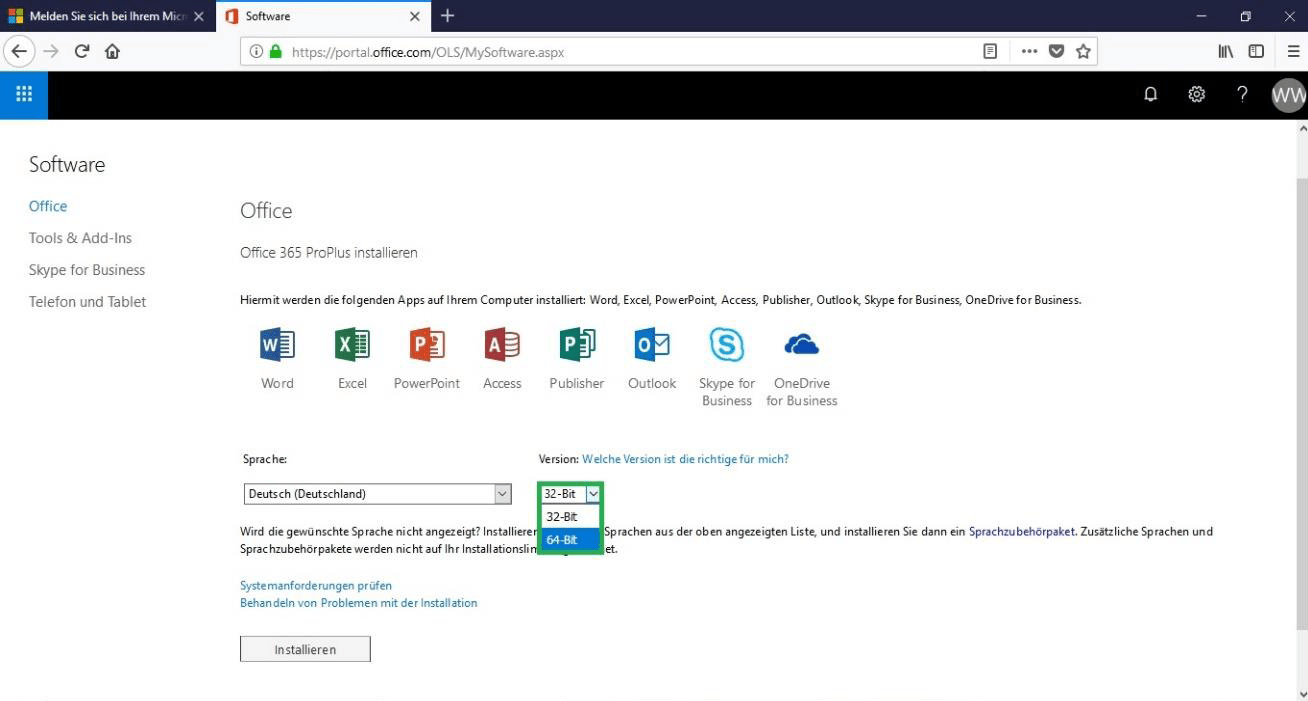Click the PowerPoint app icon
The height and width of the screenshot is (701, 1308).
pyautogui.click(x=427, y=345)
